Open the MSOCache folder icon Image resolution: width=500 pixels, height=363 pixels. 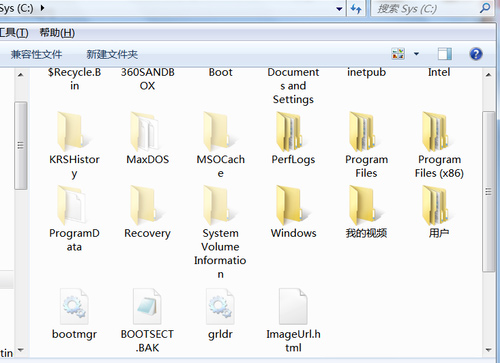tap(219, 132)
